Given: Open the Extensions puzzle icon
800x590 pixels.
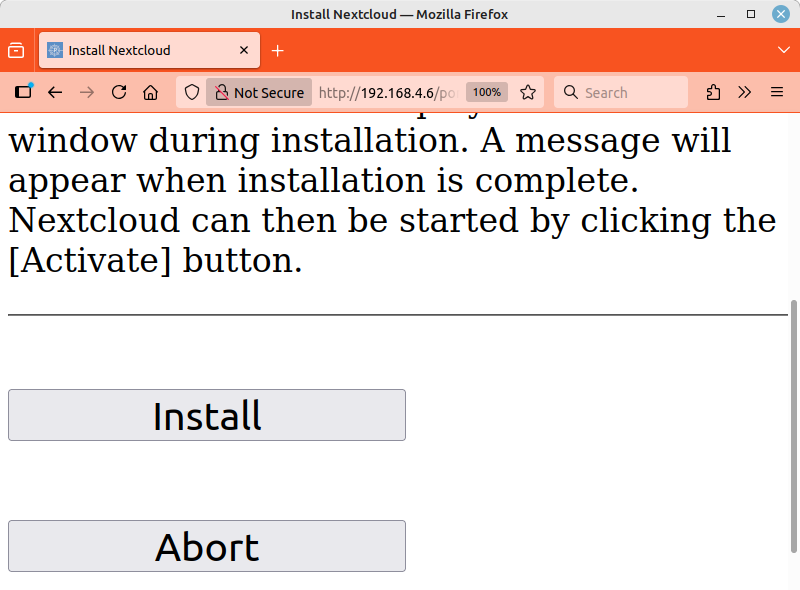Looking at the screenshot, I should (x=713, y=92).
